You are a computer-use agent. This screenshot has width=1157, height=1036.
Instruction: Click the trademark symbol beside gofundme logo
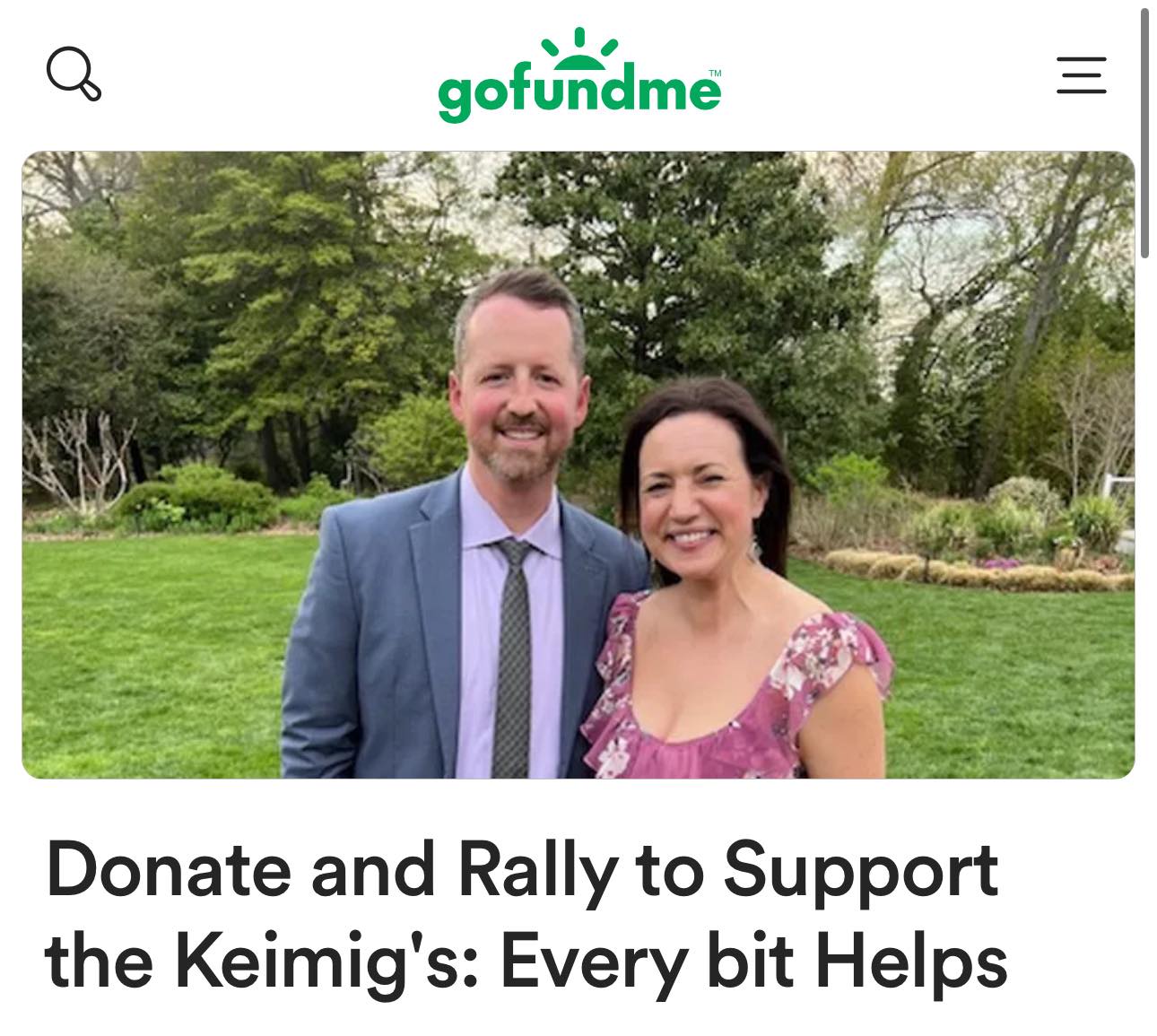click(715, 73)
